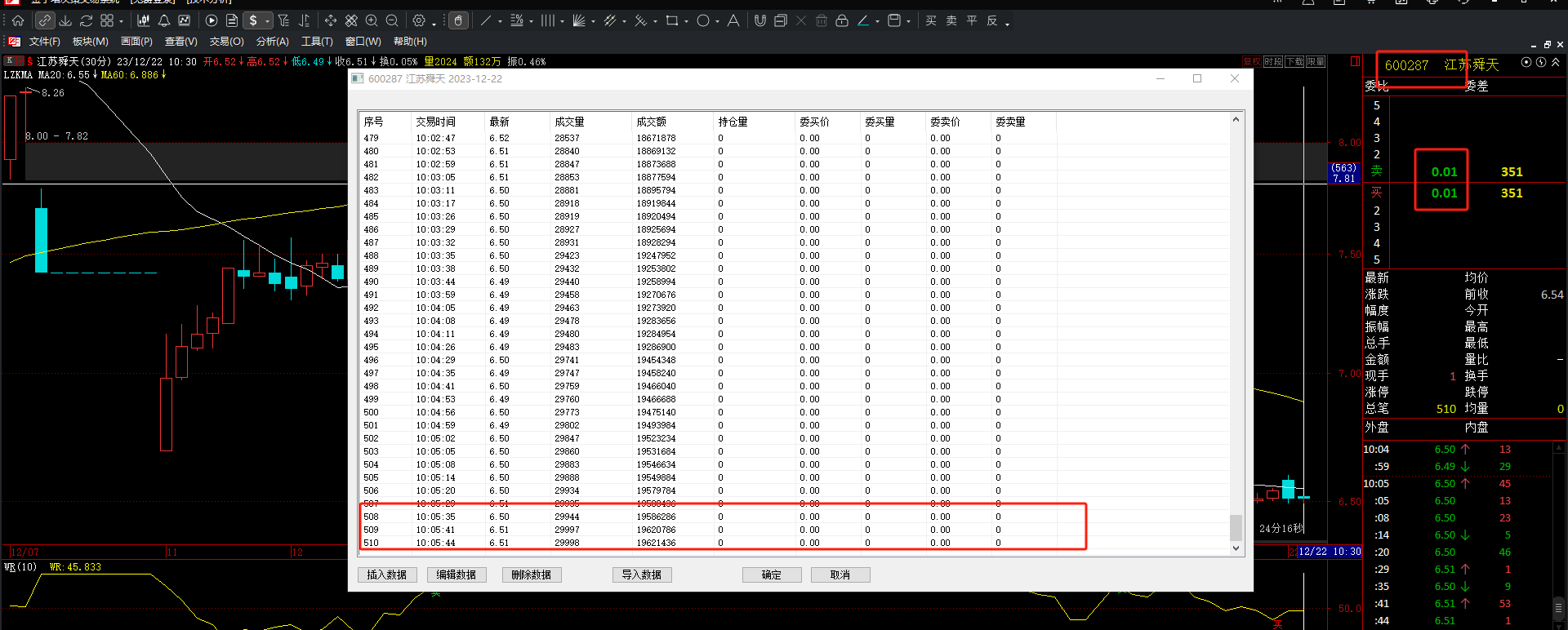The width and height of the screenshot is (1568, 630).
Task: Toggle the chain link icon in toolbar
Action: [45, 20]
